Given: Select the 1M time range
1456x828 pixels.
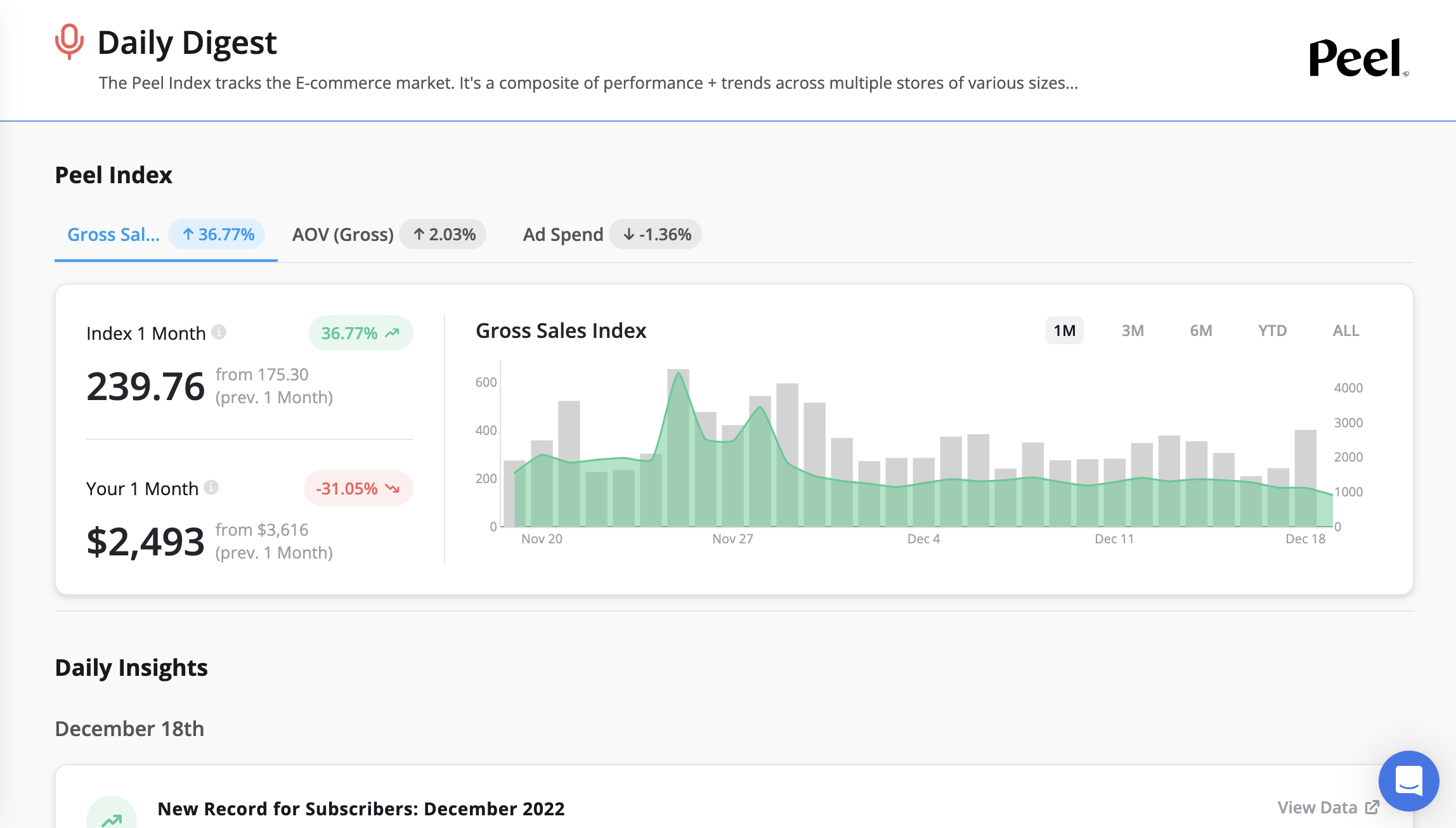Looking at the screenshot, I should pos(1064,330).
